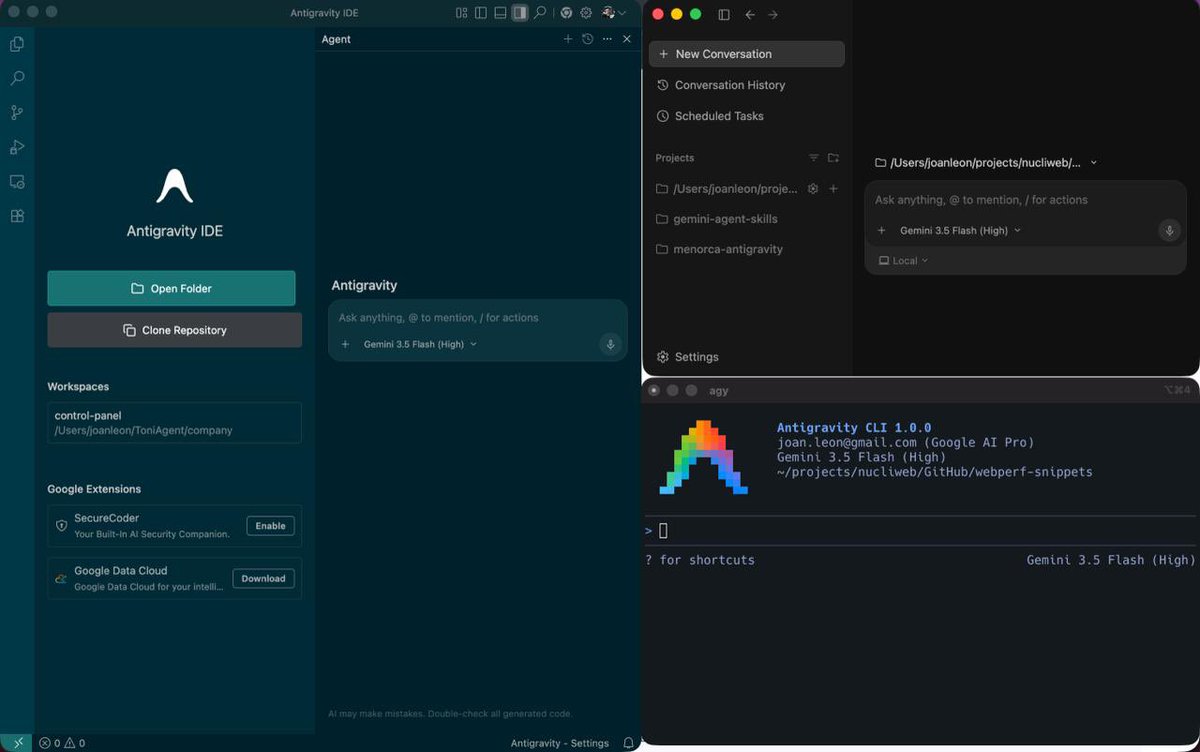This screenshot has height=752, width=1200.
Task: Open the profile avatar menu in IDE title bar
Action: [x=613, y=13]
